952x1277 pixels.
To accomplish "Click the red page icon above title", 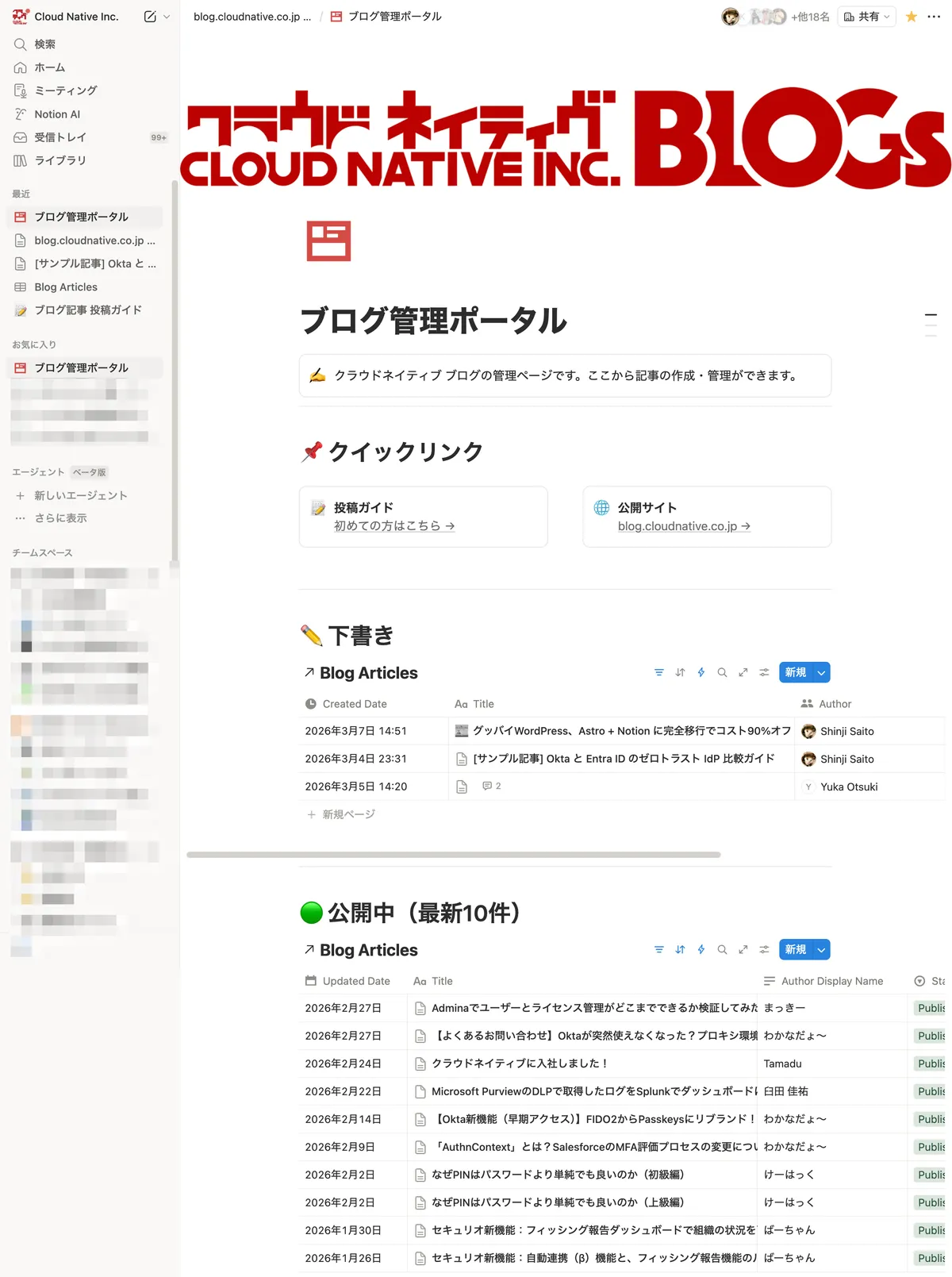I will click(x=328, y=240).
